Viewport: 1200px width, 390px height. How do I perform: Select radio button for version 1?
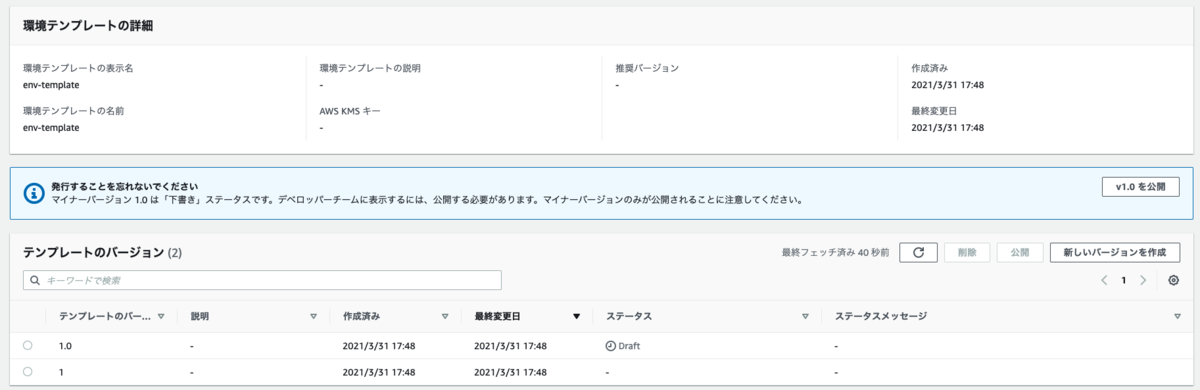27,371
